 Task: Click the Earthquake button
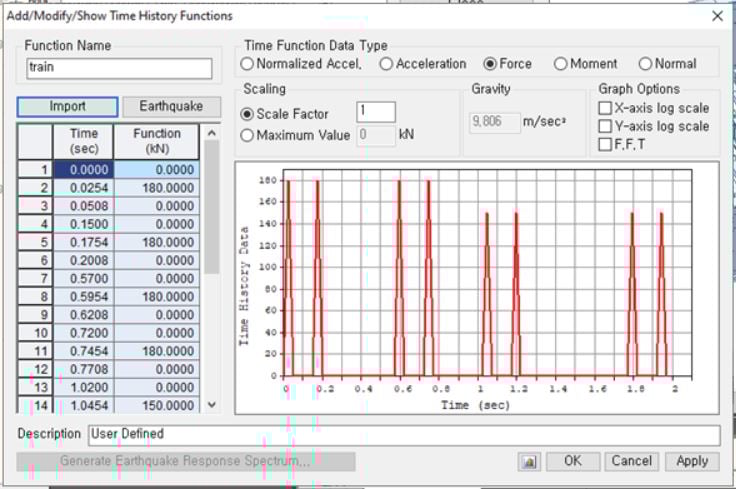tap(171, 107)
